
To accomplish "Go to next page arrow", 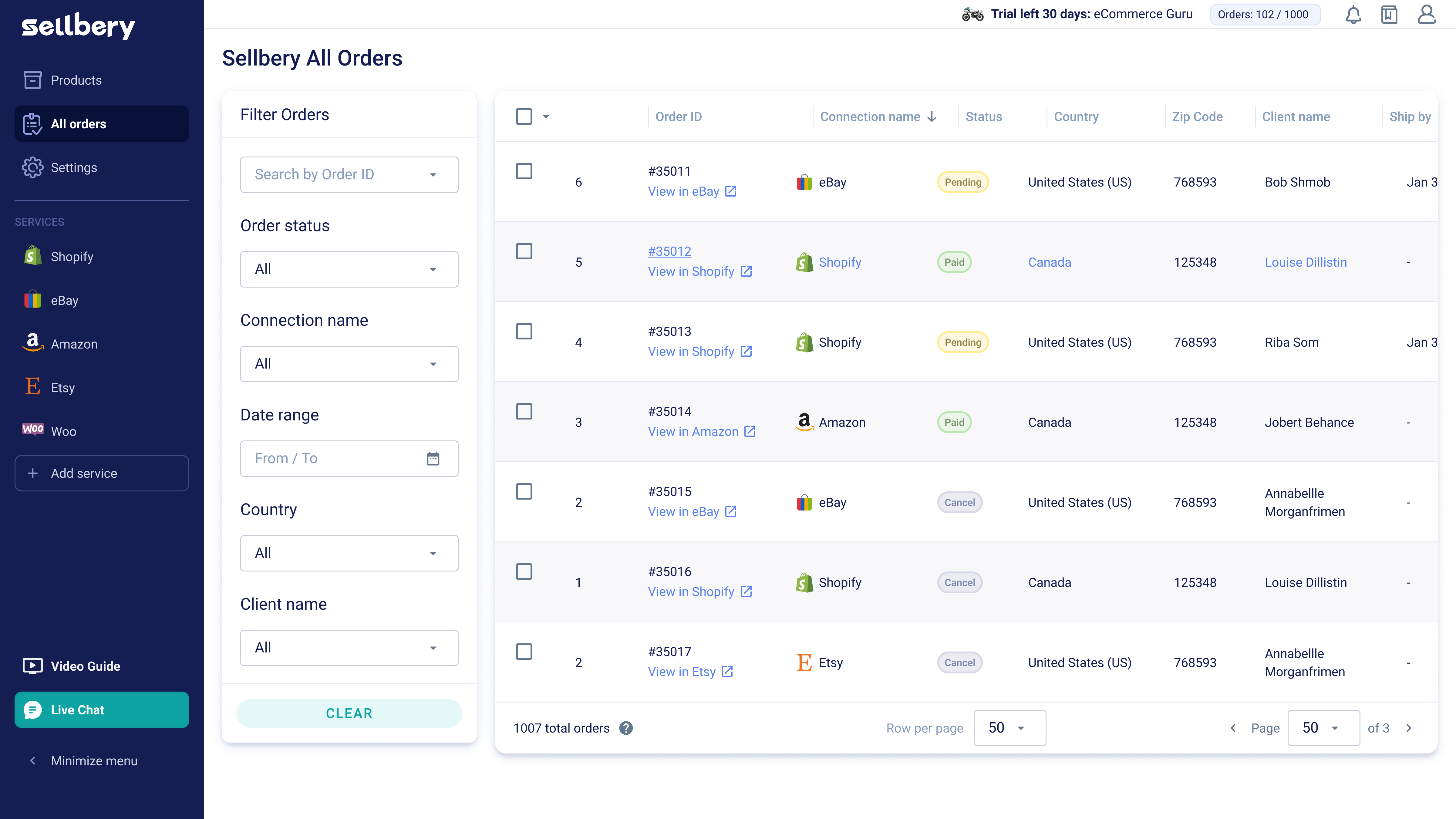I will (1409, 728).
